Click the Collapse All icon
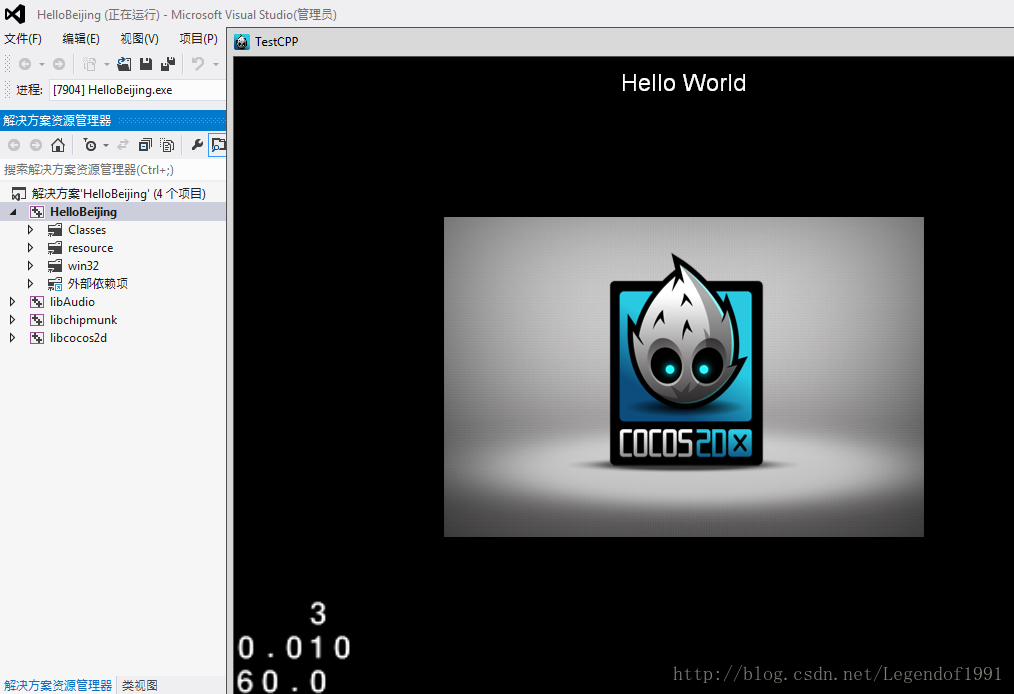The image size is (1014, 694). click(145, 145)
